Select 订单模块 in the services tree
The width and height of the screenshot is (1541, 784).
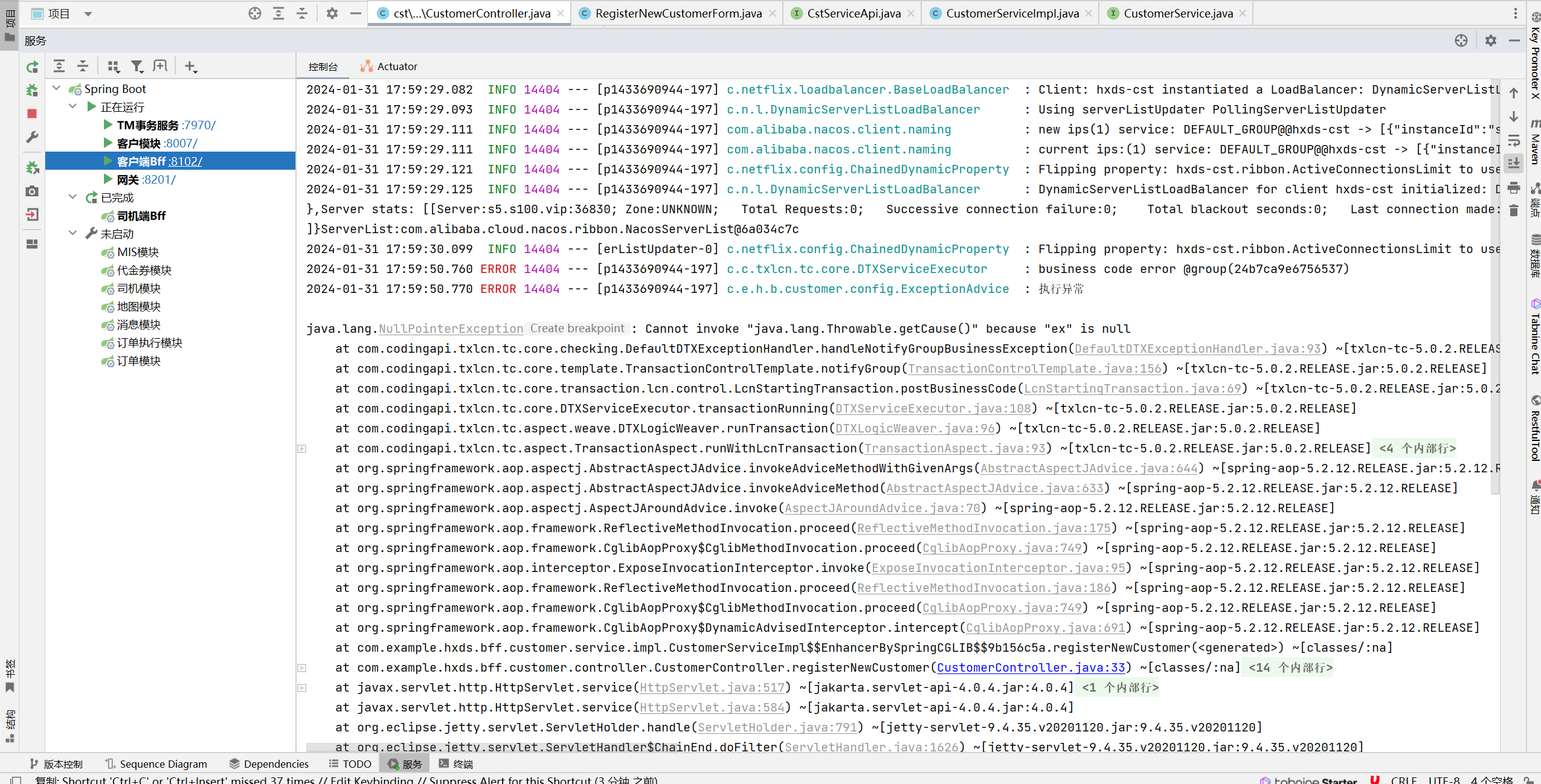138,361
